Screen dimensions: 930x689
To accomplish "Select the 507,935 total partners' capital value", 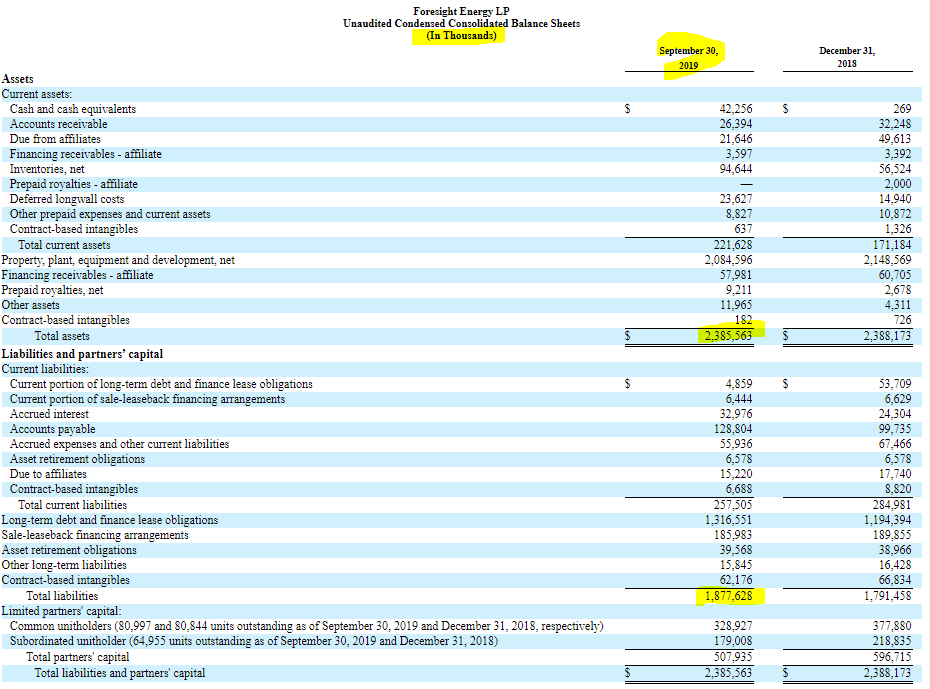I will 732,657.
